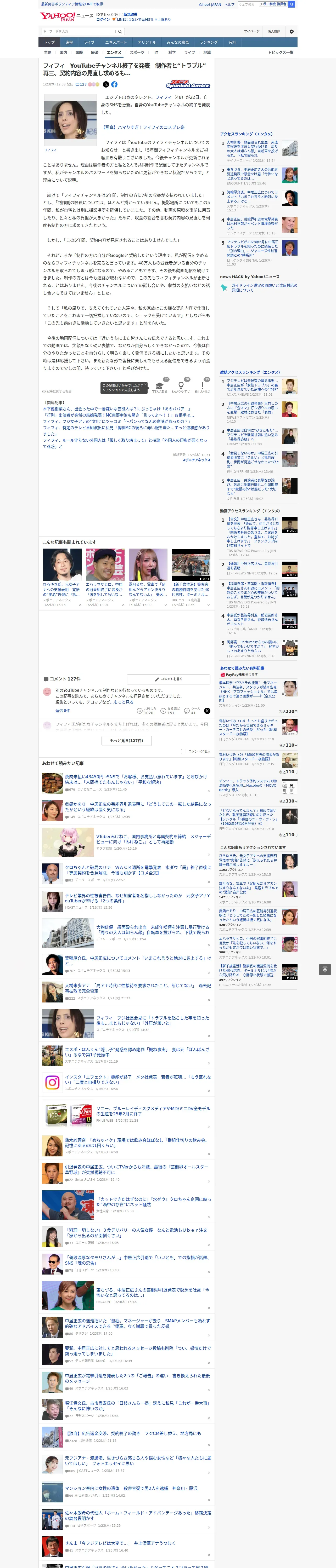Open the 速報 tab
The image size is (336, 1568).
69,42
